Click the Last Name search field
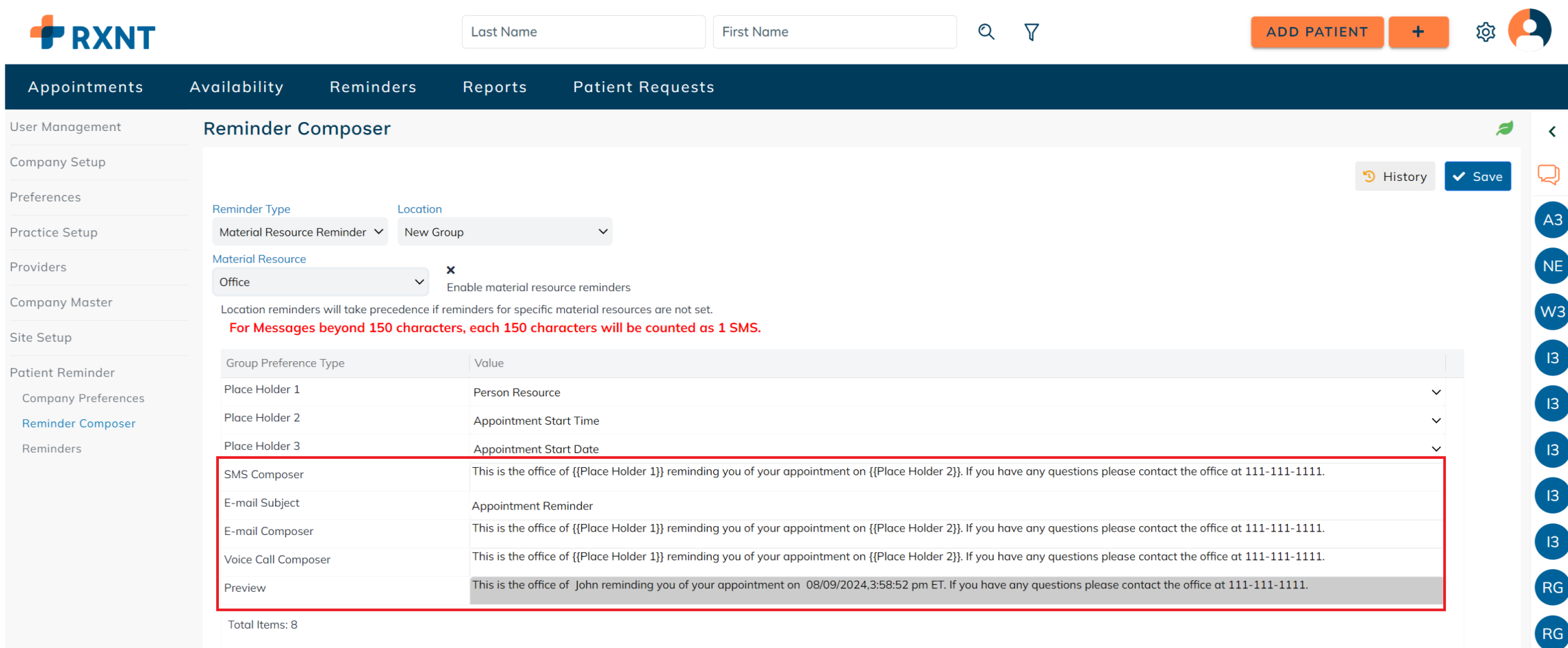The height and width of the screenshot is (648, 1568). pos(583,32)
